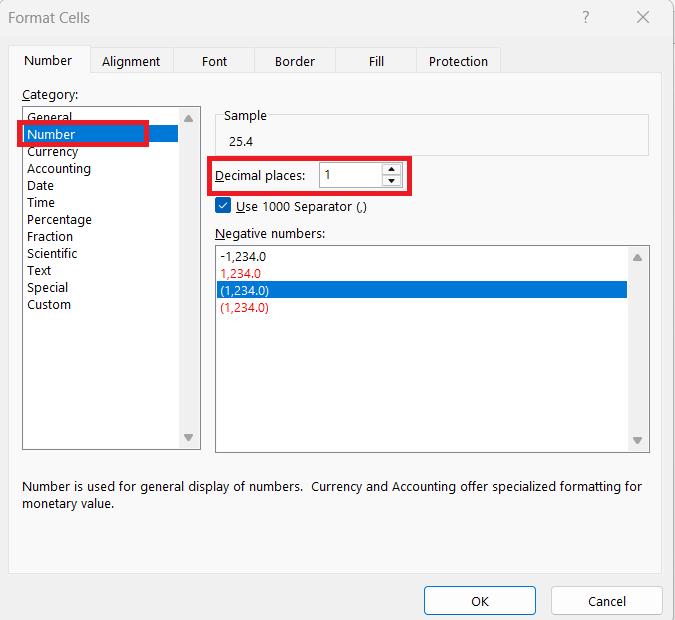
Task: Confirm with the OK button
Action: click(x=480, y=601)
